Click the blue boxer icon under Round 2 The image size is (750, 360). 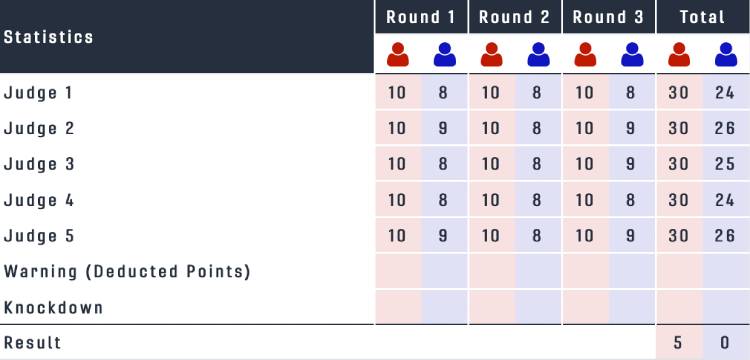coord(538,55)
